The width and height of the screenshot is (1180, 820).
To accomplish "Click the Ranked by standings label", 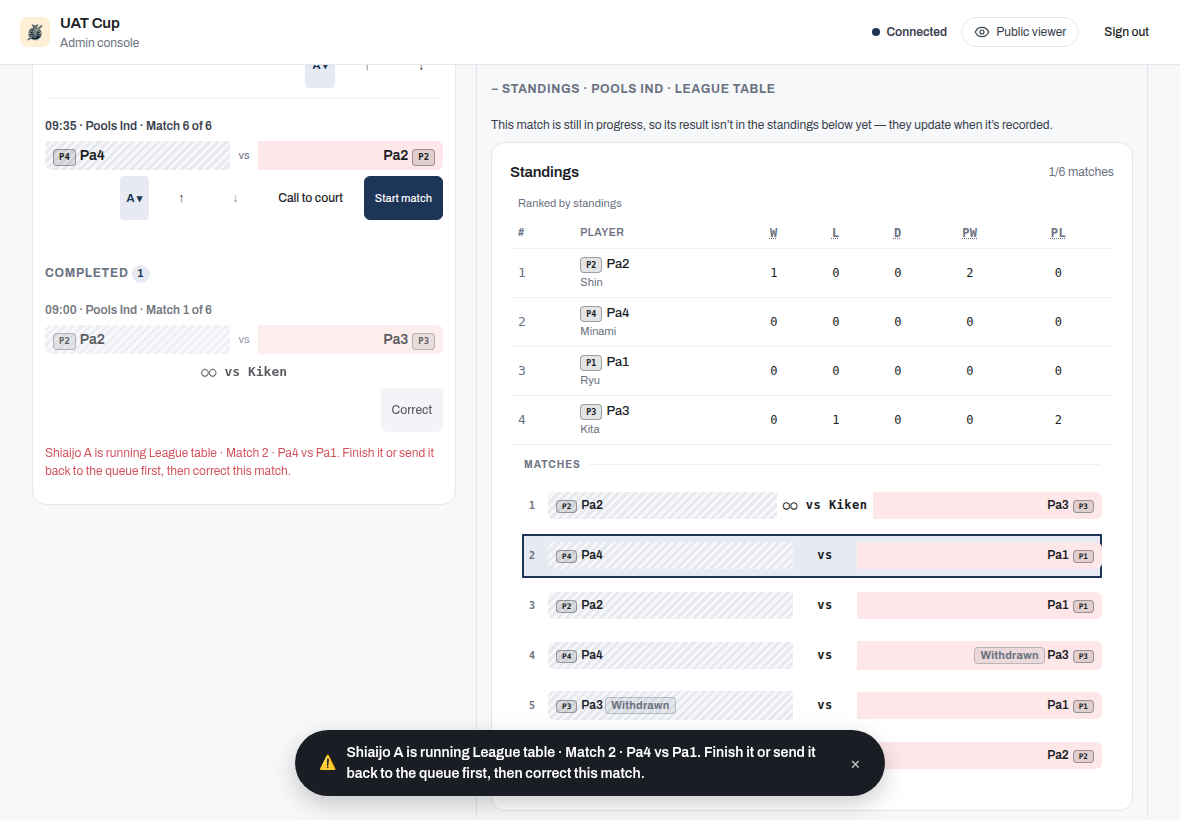I will pos(570,203).
